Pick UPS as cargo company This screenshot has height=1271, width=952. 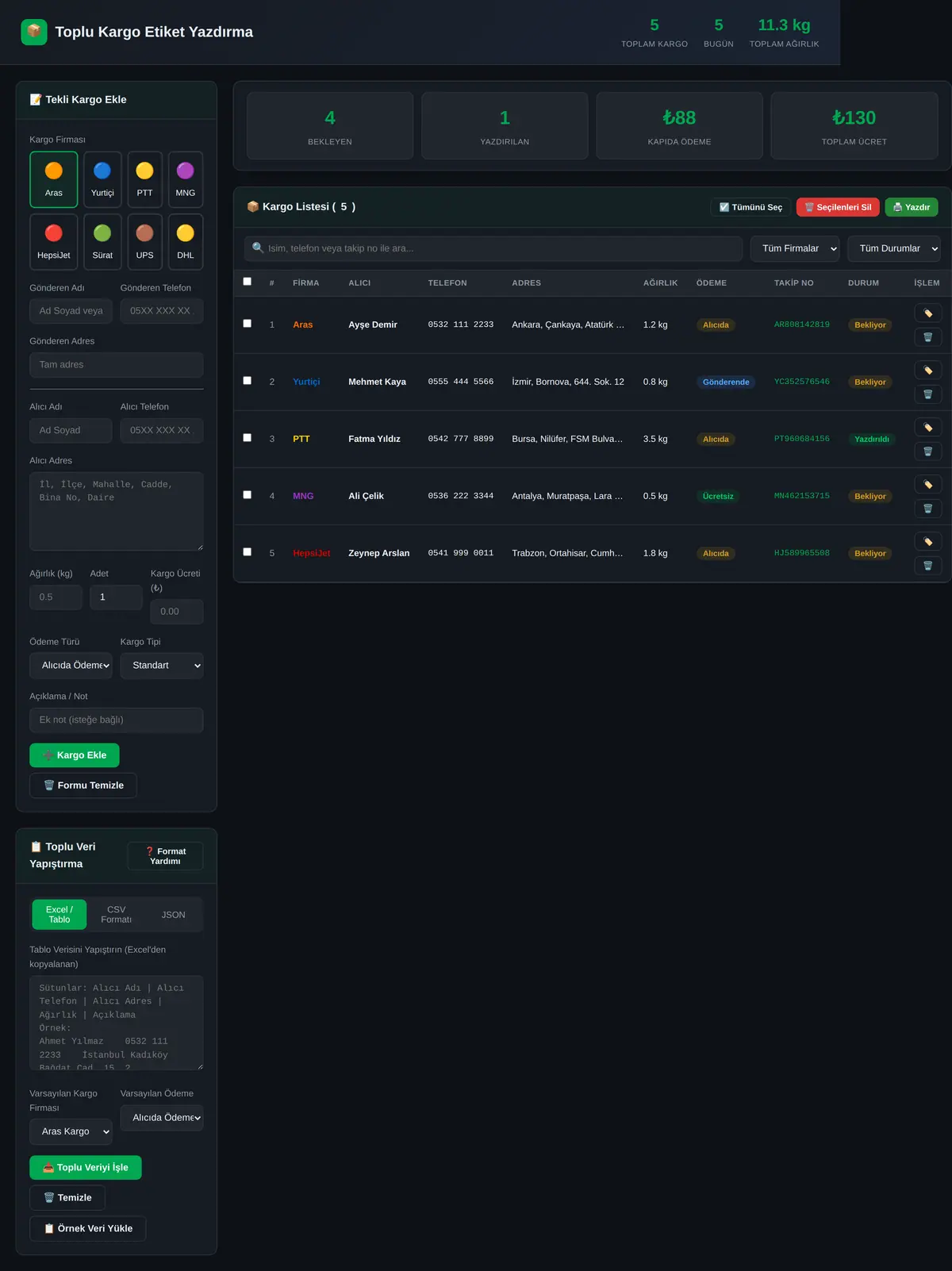tap(144, 242)
